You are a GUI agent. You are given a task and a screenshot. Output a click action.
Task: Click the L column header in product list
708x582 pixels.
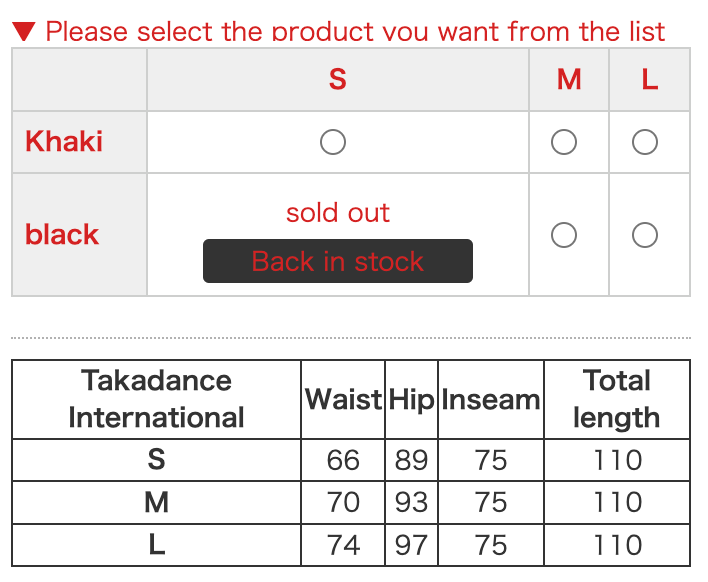650,80
